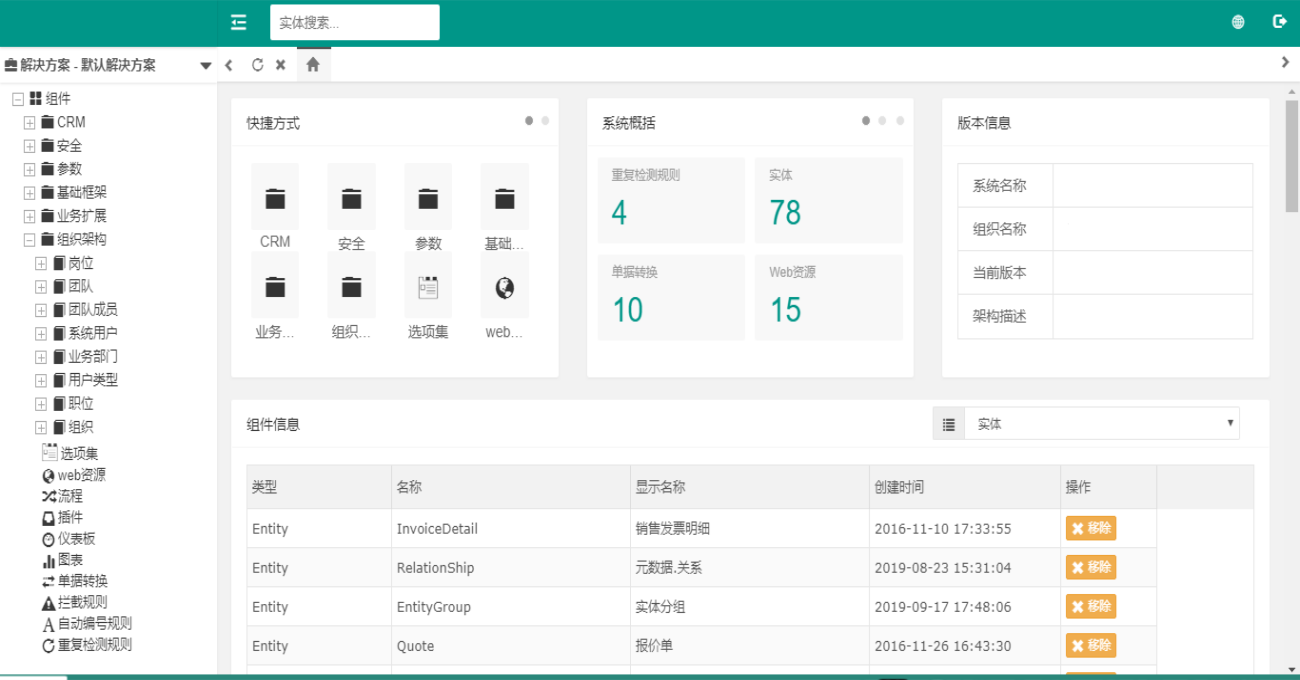Remove the Quote entity with 移除 button

click(x=1091, y=645)
